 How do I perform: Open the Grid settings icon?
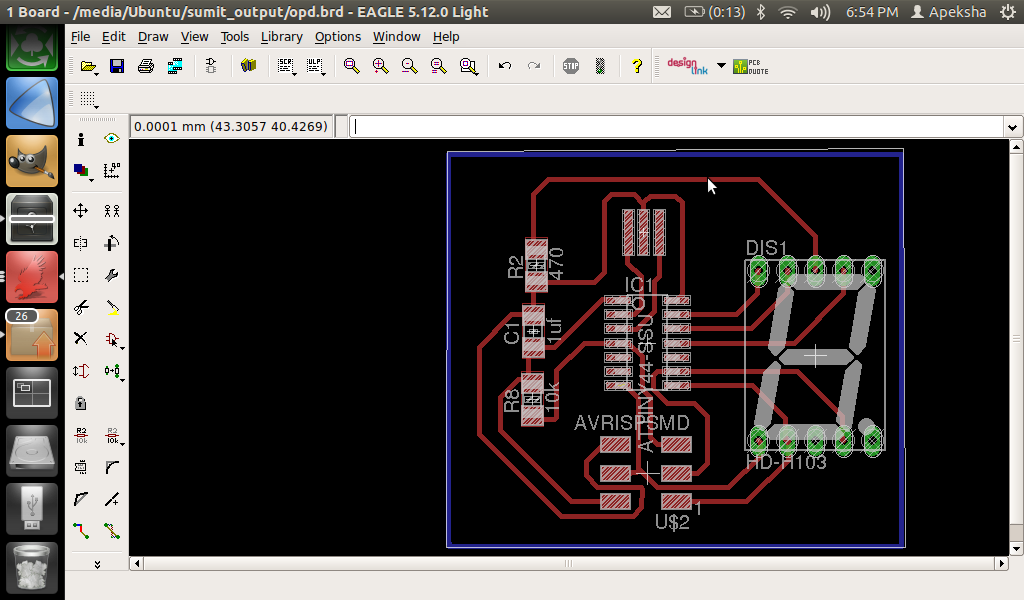88,99
